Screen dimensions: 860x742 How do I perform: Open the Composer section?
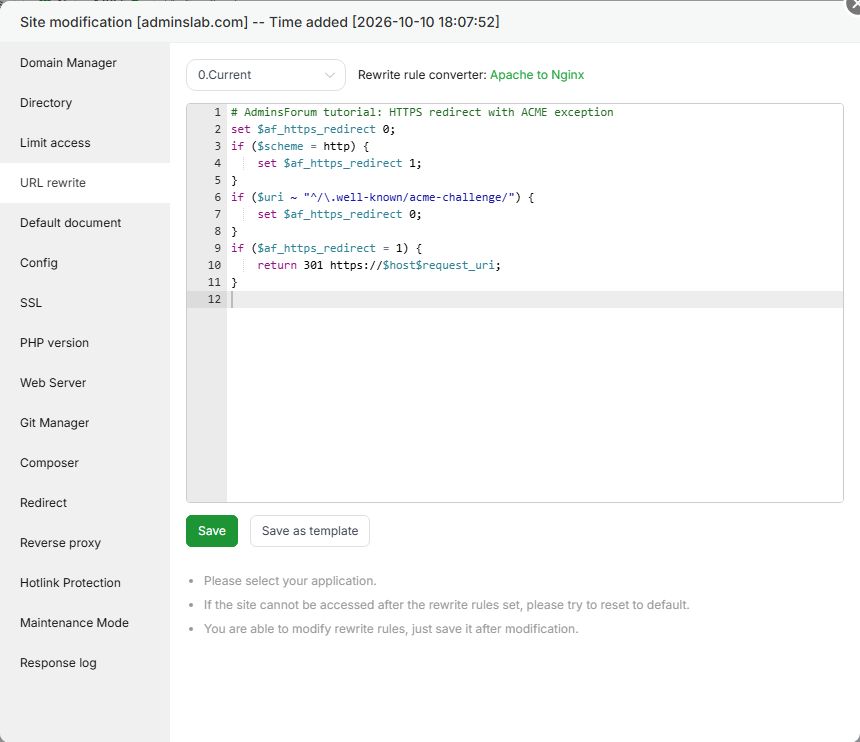pos(49,463)
